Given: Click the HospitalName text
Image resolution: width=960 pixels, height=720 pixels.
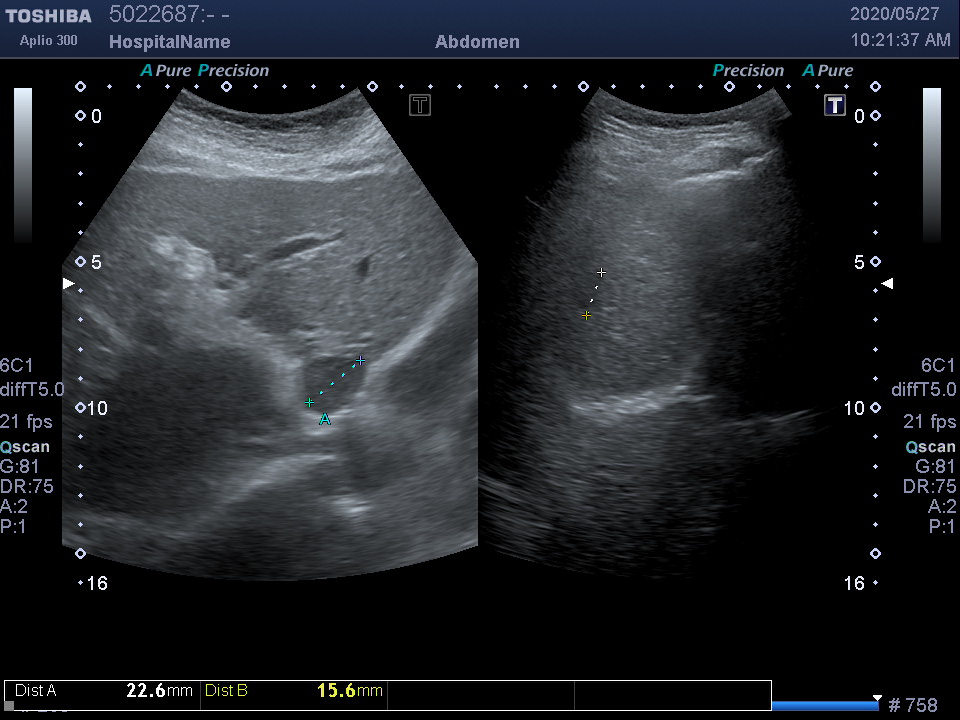Looking at the screenshot, I should point(169,42).
